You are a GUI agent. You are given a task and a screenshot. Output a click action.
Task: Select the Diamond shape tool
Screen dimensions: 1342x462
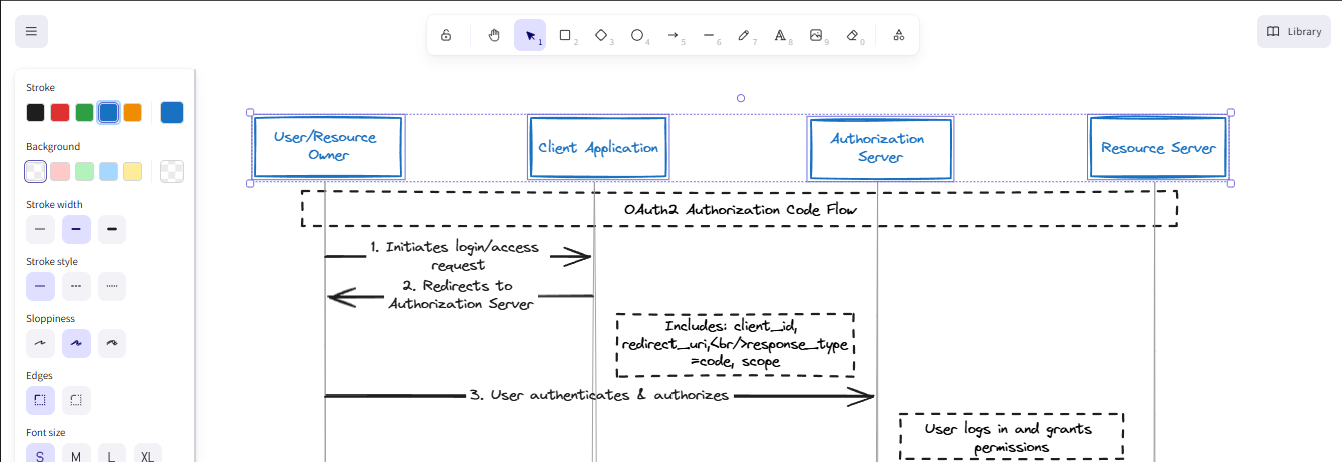[x=602, y=35]
